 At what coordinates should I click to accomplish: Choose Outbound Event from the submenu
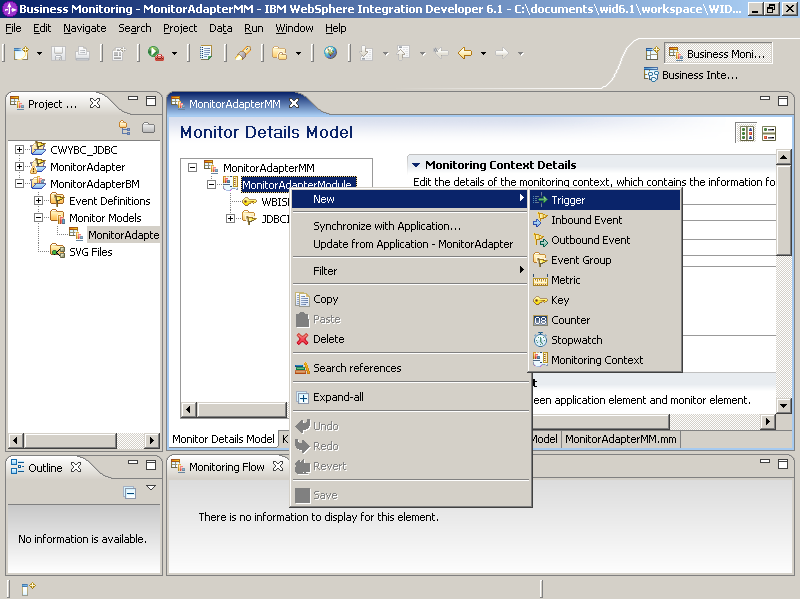coord(605,240)
